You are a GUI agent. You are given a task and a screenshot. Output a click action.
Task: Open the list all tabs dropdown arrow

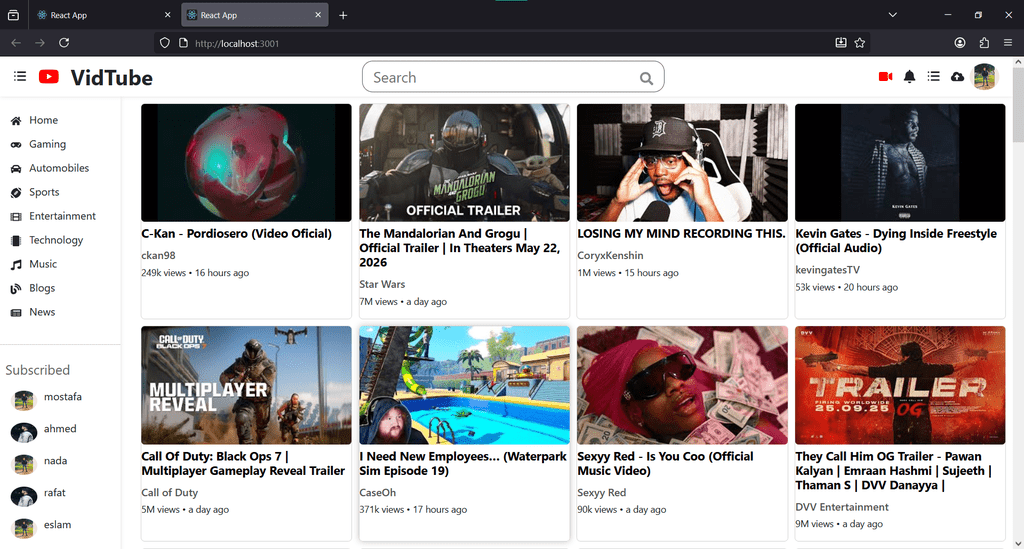click(892, 15)
